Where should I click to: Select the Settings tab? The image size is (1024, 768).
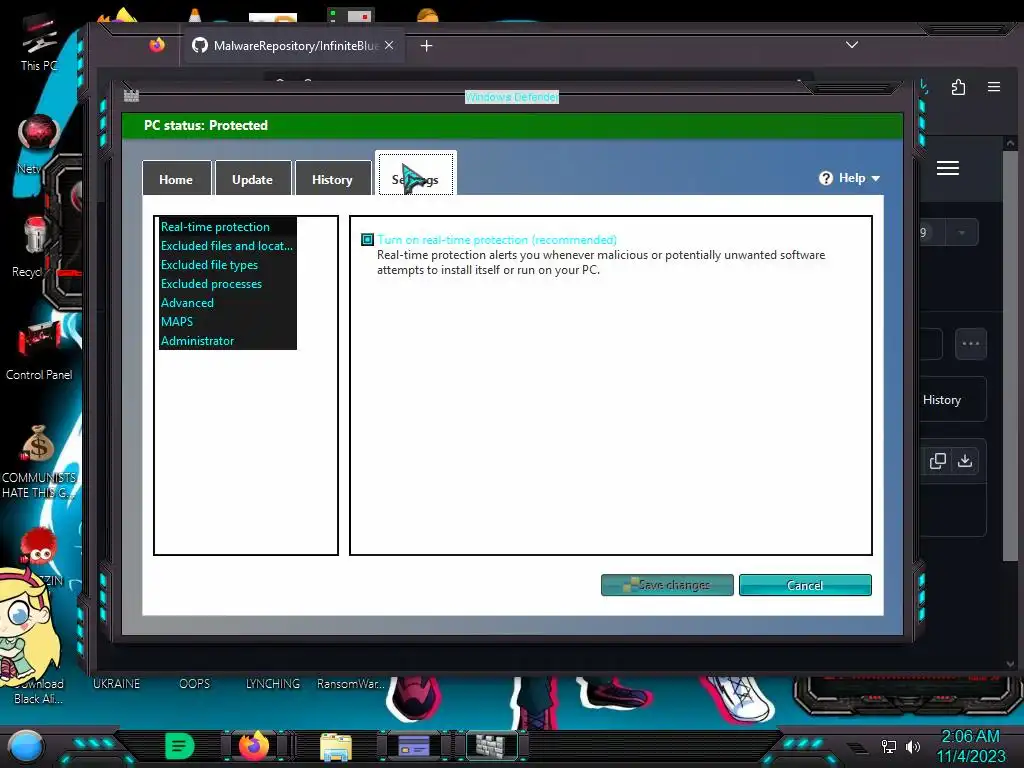[x=415, y=174]
